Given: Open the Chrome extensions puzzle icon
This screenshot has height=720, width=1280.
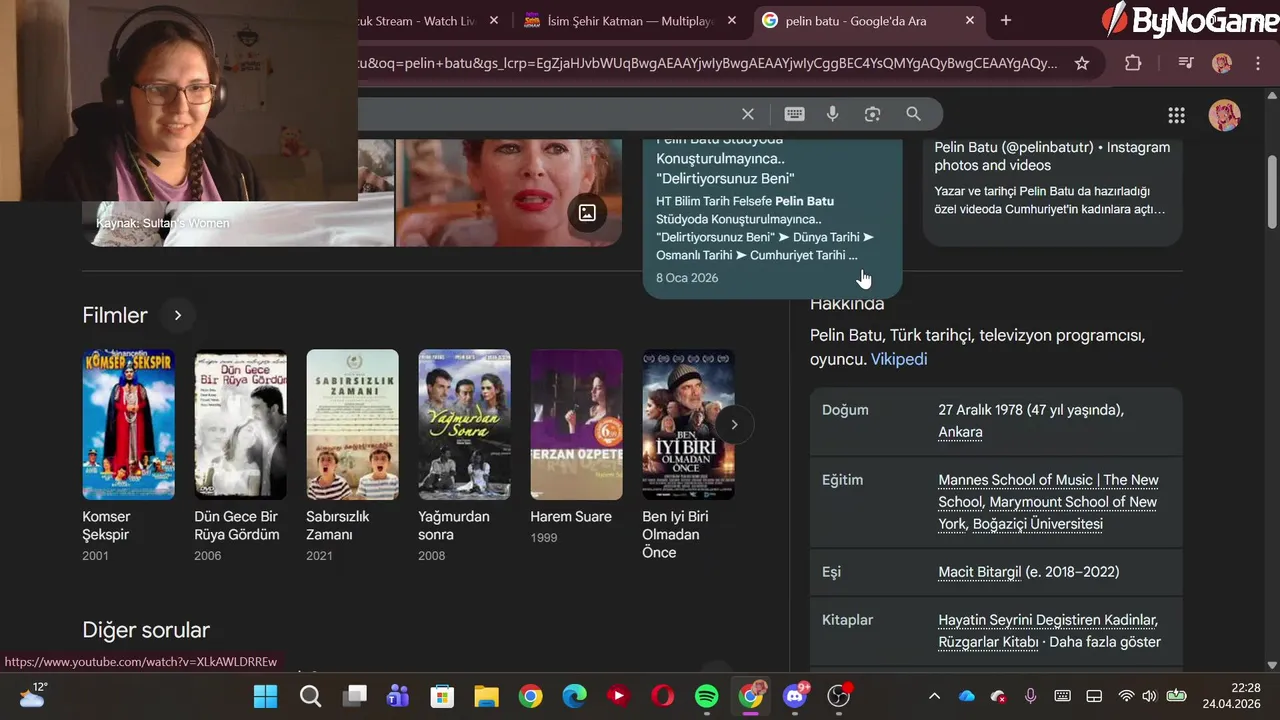Looking at the screenshot, I should [1133, 63].
